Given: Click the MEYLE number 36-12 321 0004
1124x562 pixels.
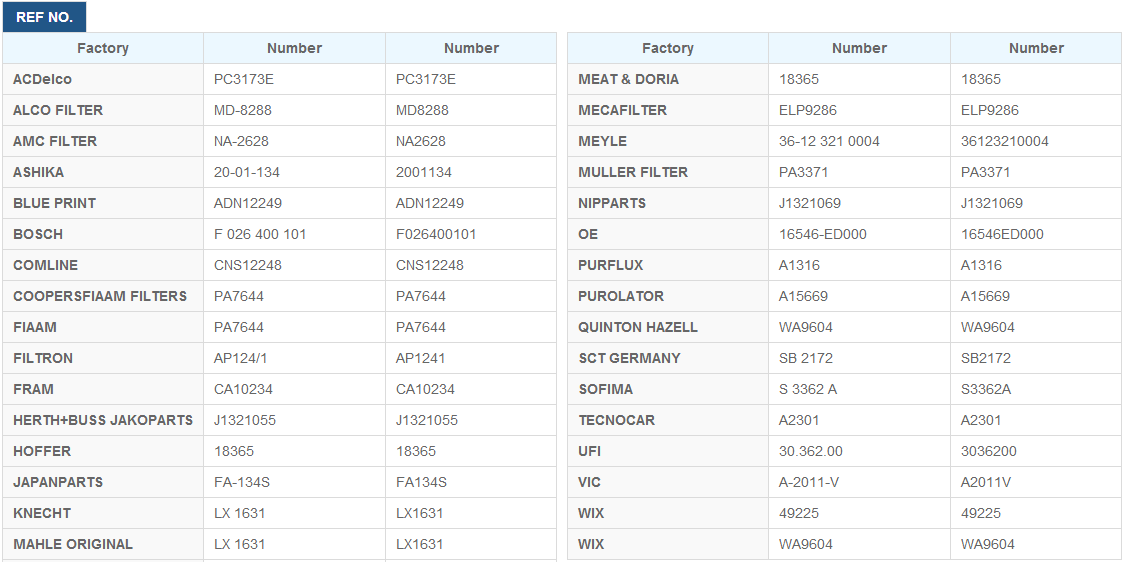Looking at the screenshot, I should 829,141.
